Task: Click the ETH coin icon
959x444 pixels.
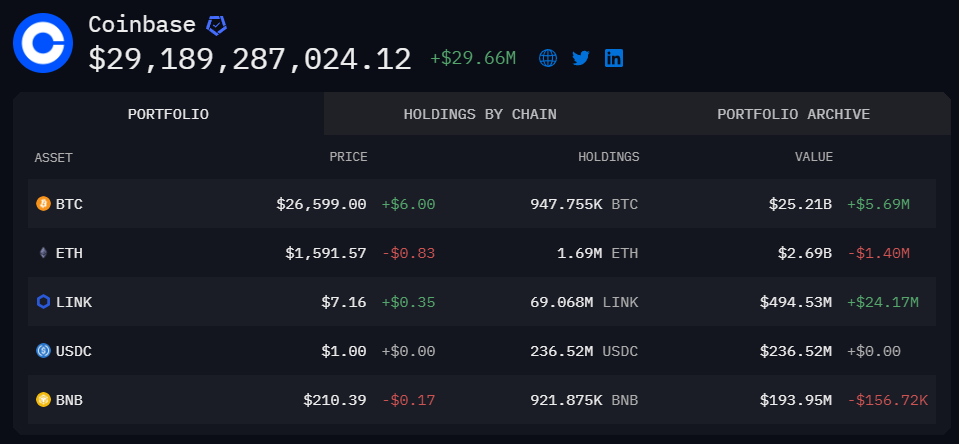Action: point(43,253)
